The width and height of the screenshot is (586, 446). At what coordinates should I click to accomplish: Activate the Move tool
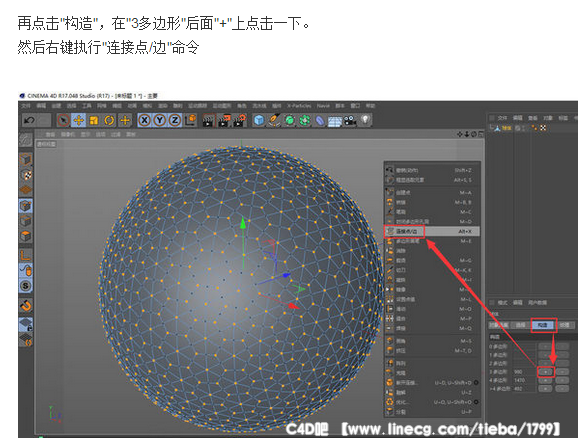click(x=79, y=120)
